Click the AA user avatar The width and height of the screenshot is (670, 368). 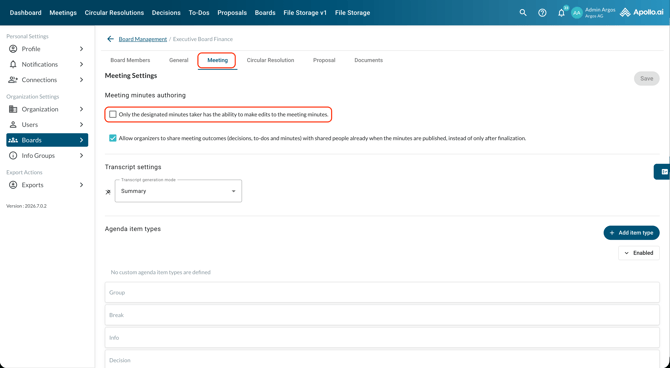(577, 13)
